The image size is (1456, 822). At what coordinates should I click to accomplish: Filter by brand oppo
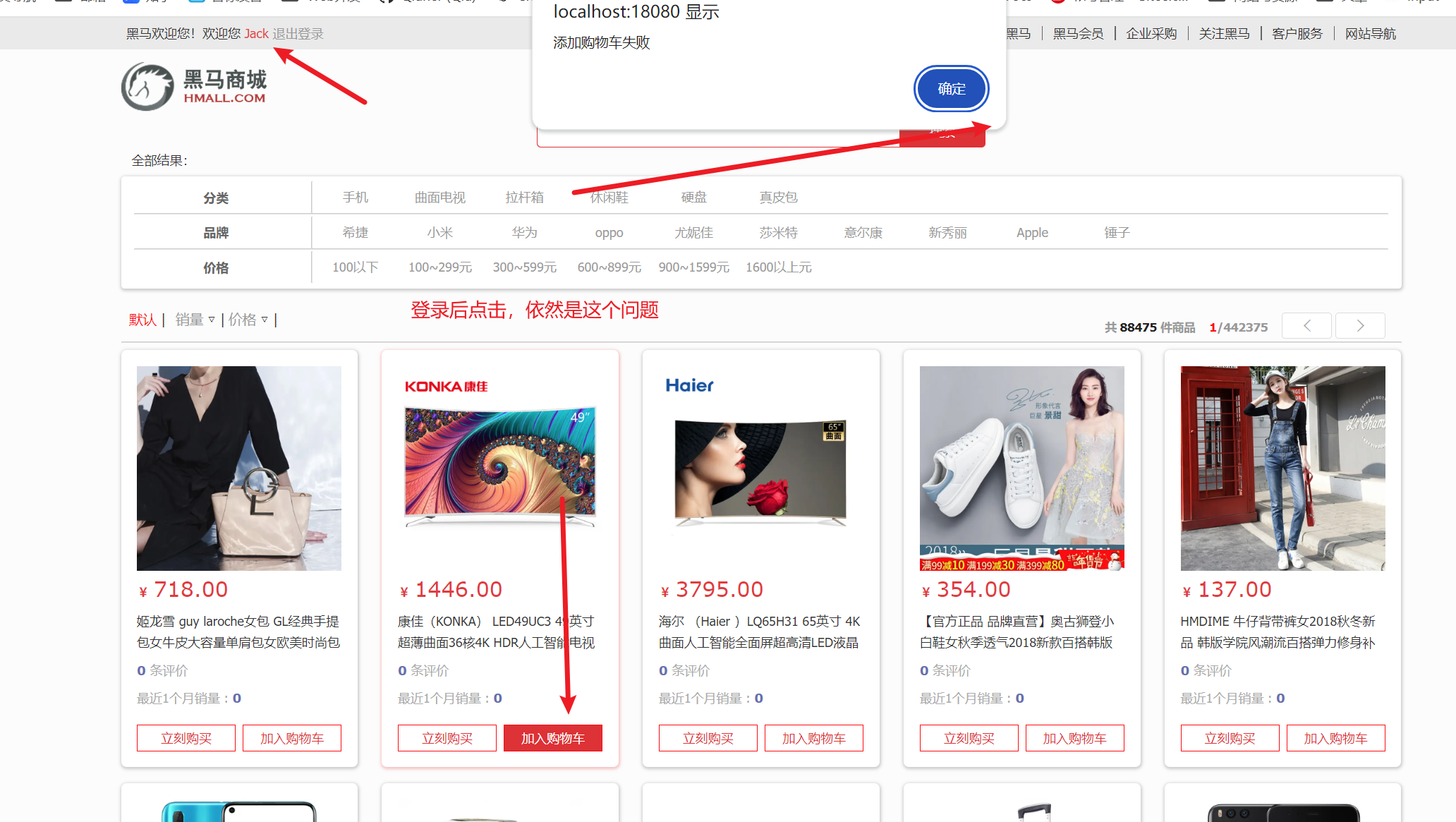point(609,233)
